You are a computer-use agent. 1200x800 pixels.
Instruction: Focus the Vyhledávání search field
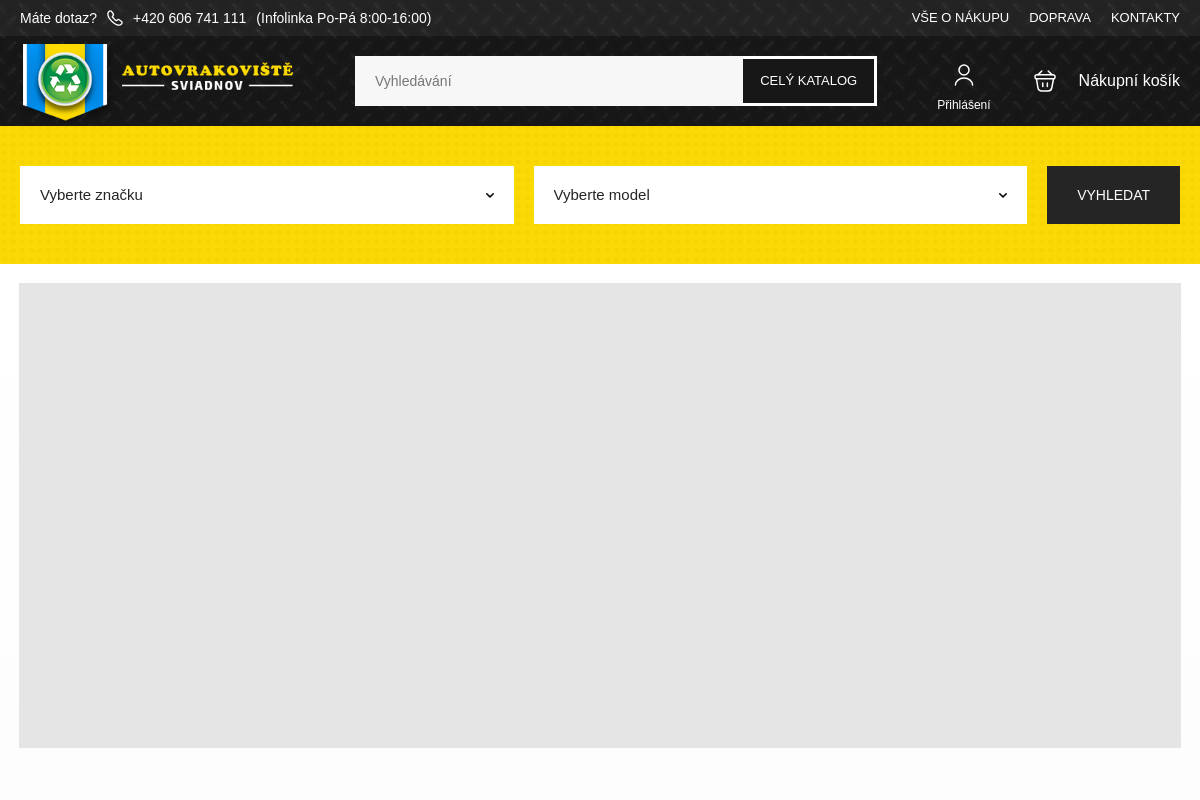[x=548, y=81]
